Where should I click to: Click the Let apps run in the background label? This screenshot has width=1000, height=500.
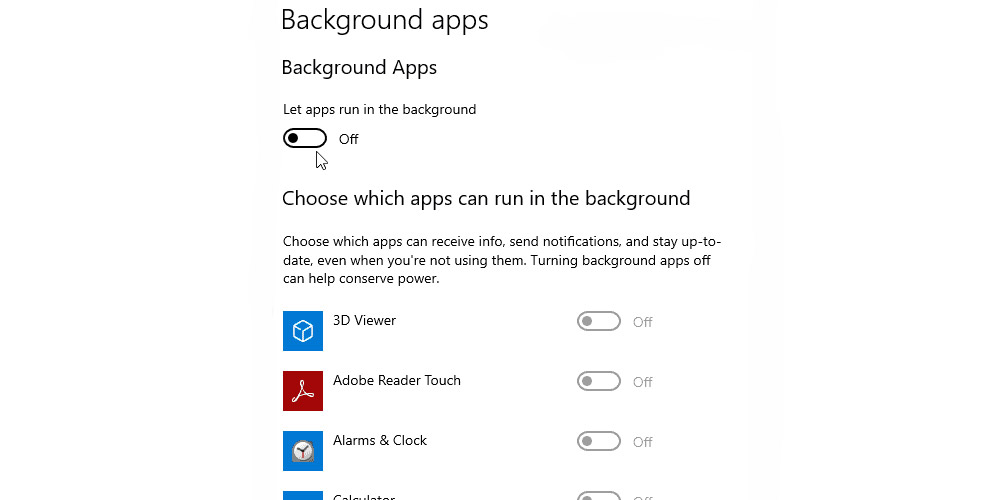click(x=379, y=110)
